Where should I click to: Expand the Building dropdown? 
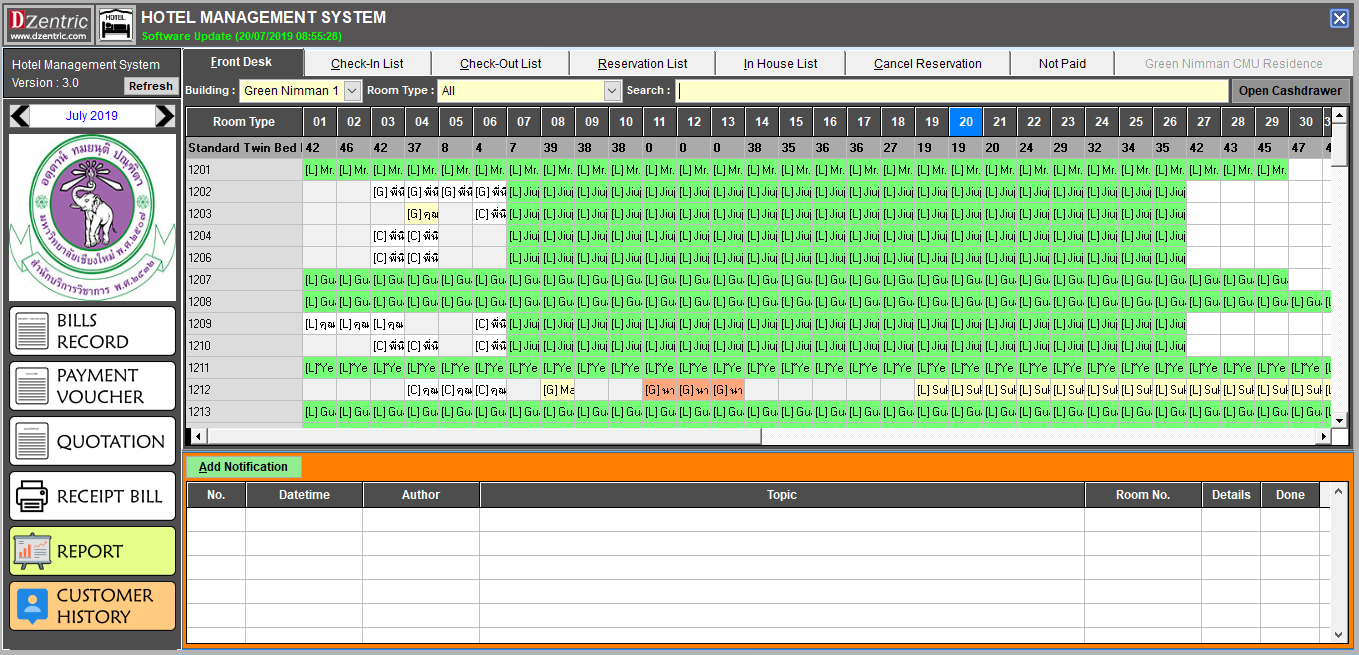[352, 91]
